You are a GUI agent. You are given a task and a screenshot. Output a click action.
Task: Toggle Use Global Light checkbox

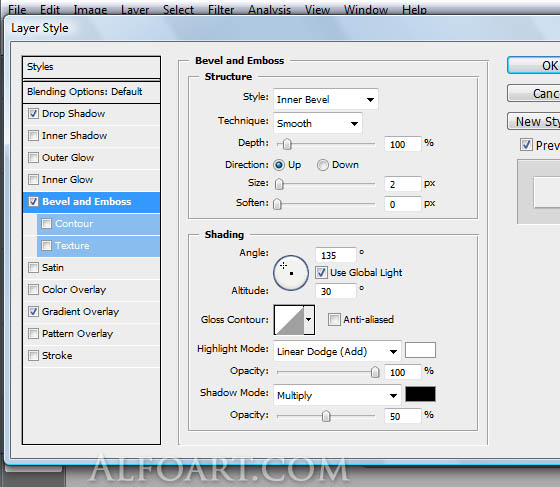321,272
